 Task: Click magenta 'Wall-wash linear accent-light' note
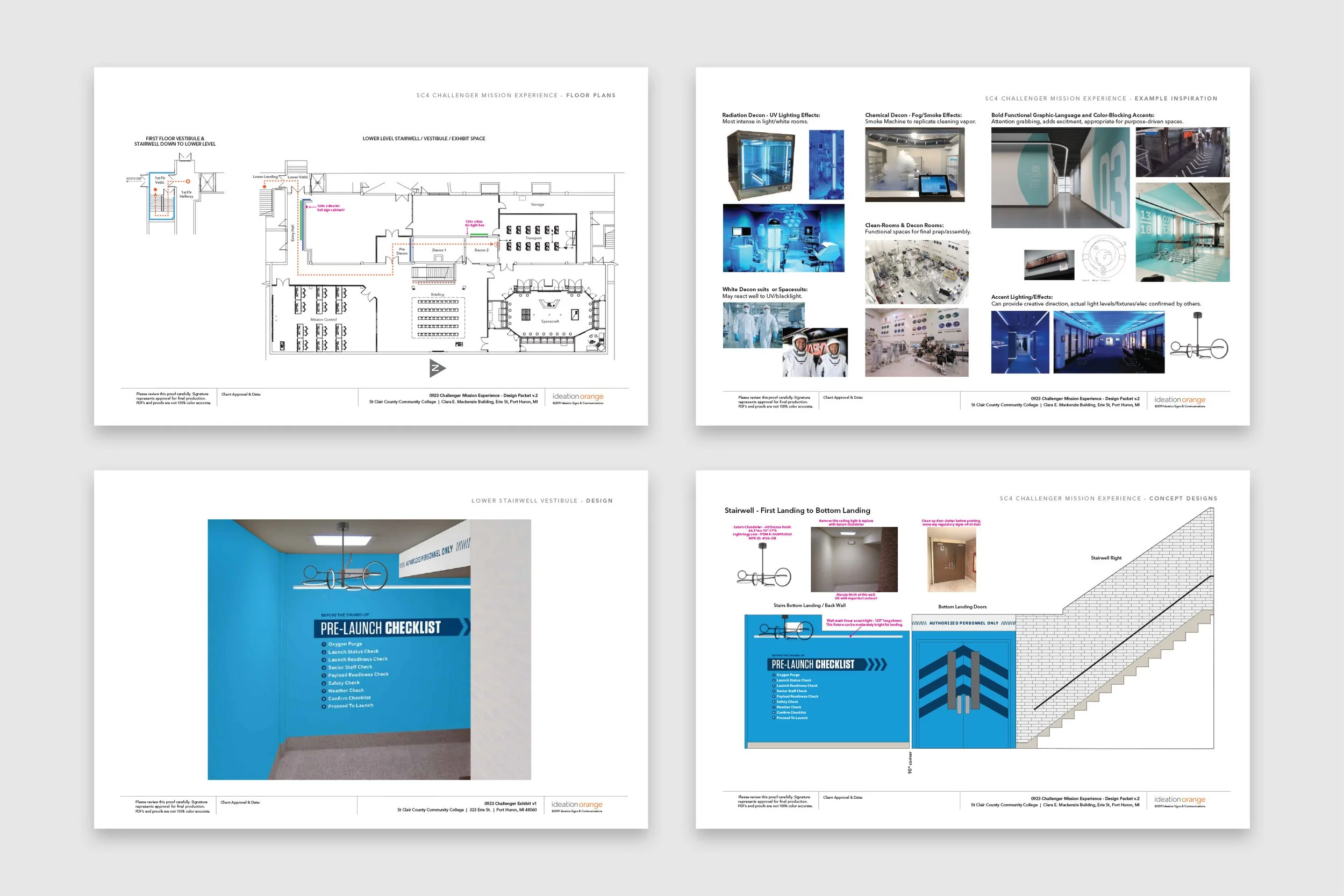pyautogui.click(x=864, y=622)
